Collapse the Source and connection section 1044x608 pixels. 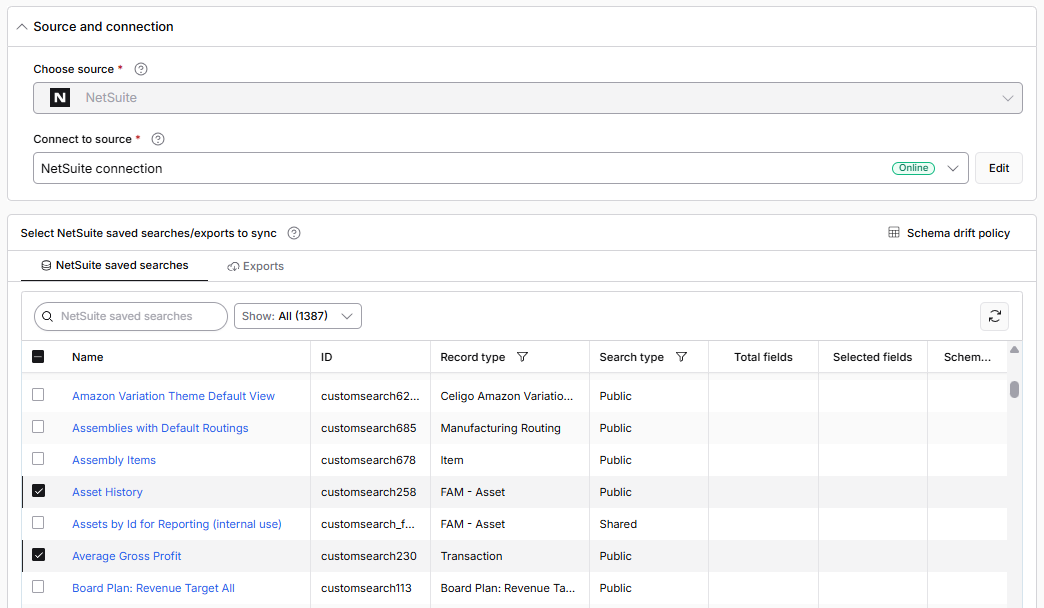point(22,27)
